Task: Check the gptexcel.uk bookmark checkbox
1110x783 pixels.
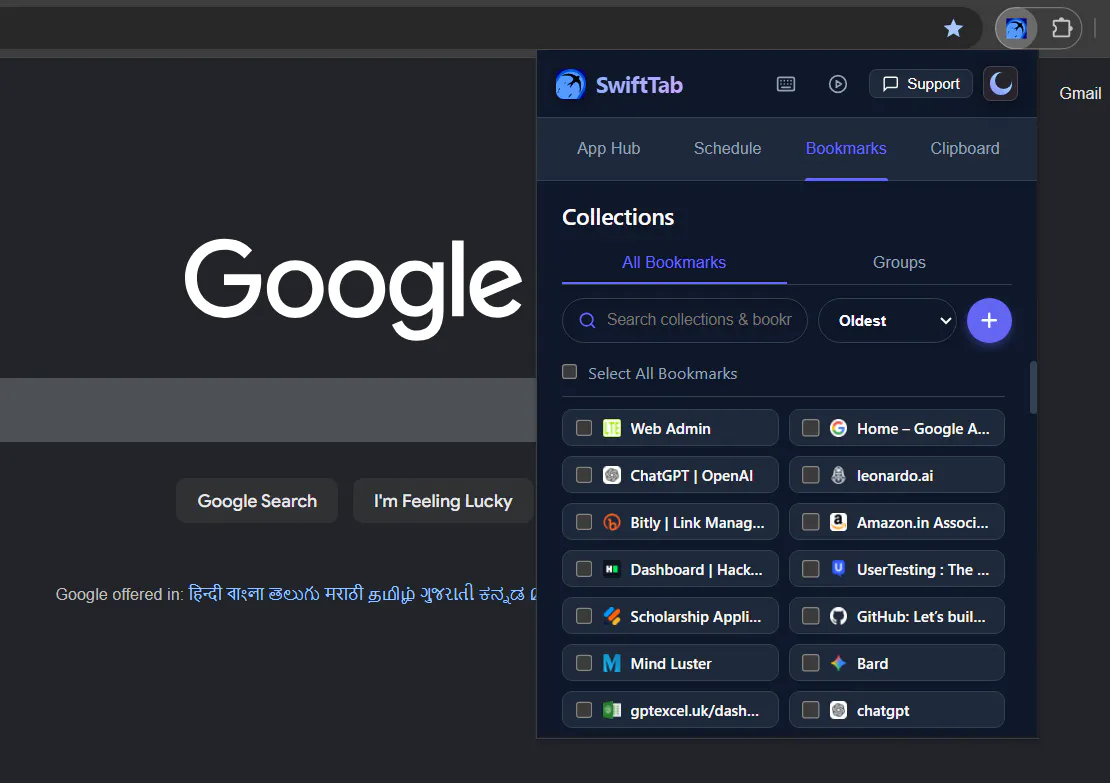Action: point(583,710)
